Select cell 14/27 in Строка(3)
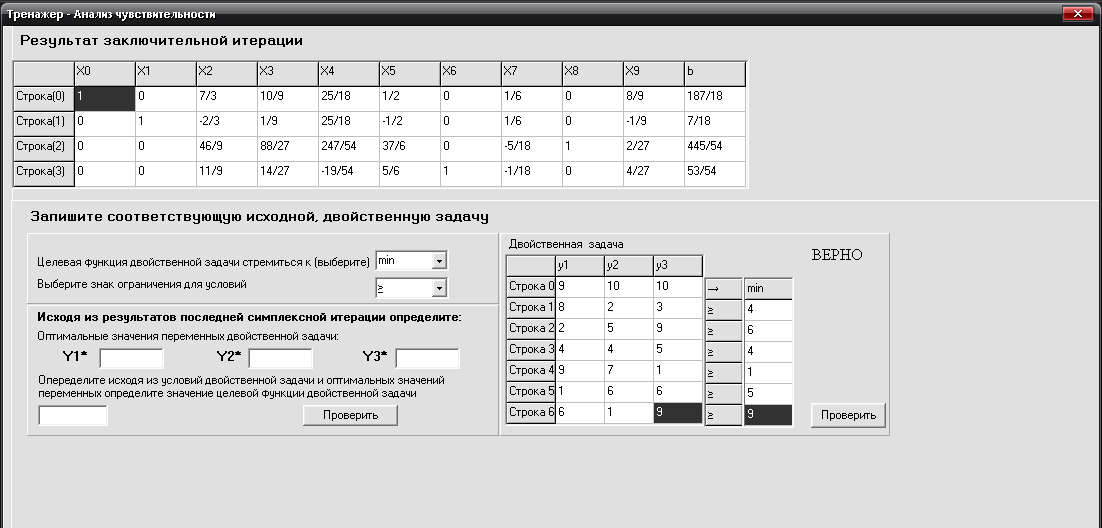 287,174
